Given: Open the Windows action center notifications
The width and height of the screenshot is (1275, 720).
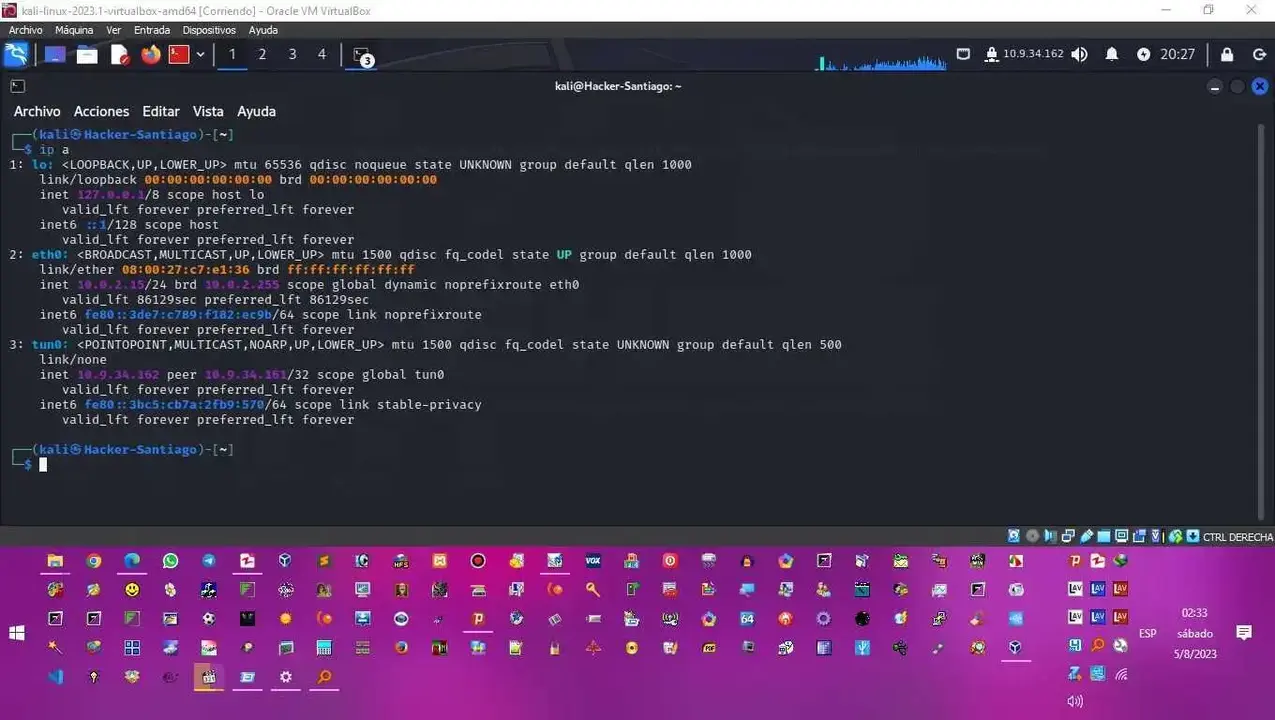Looking at the screenshot, I should (x=1244, y=633).
